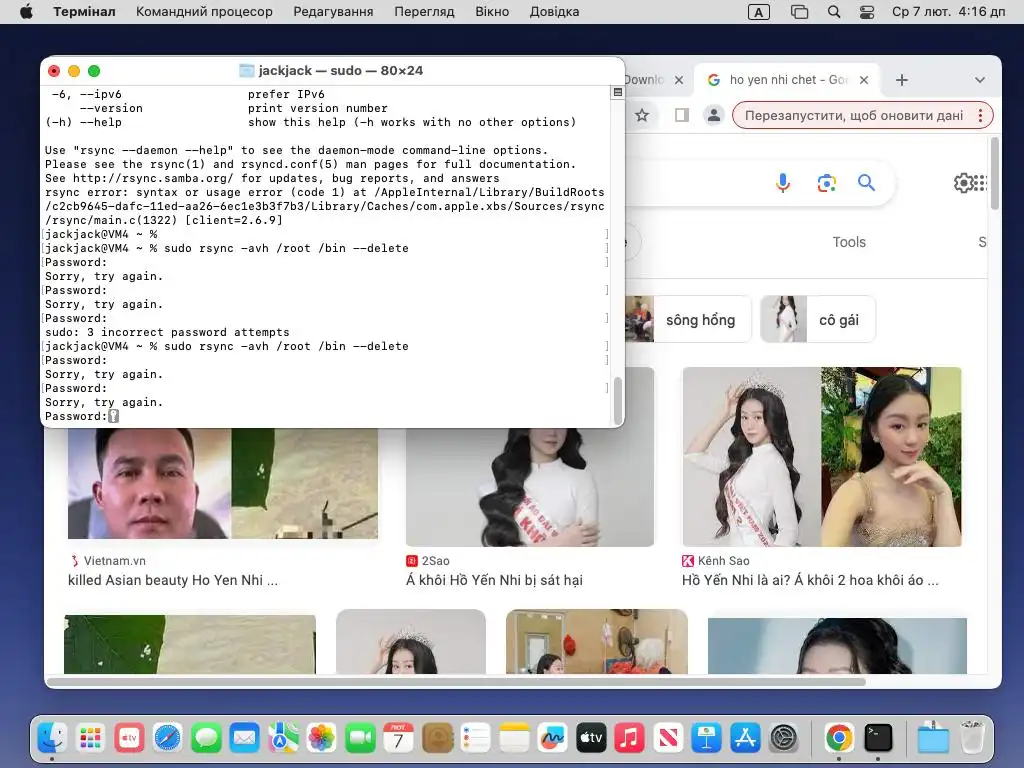Open Spotlight search in menu bar
Viewport: 1024px width, 768px height.
click(x=834, y=12)
